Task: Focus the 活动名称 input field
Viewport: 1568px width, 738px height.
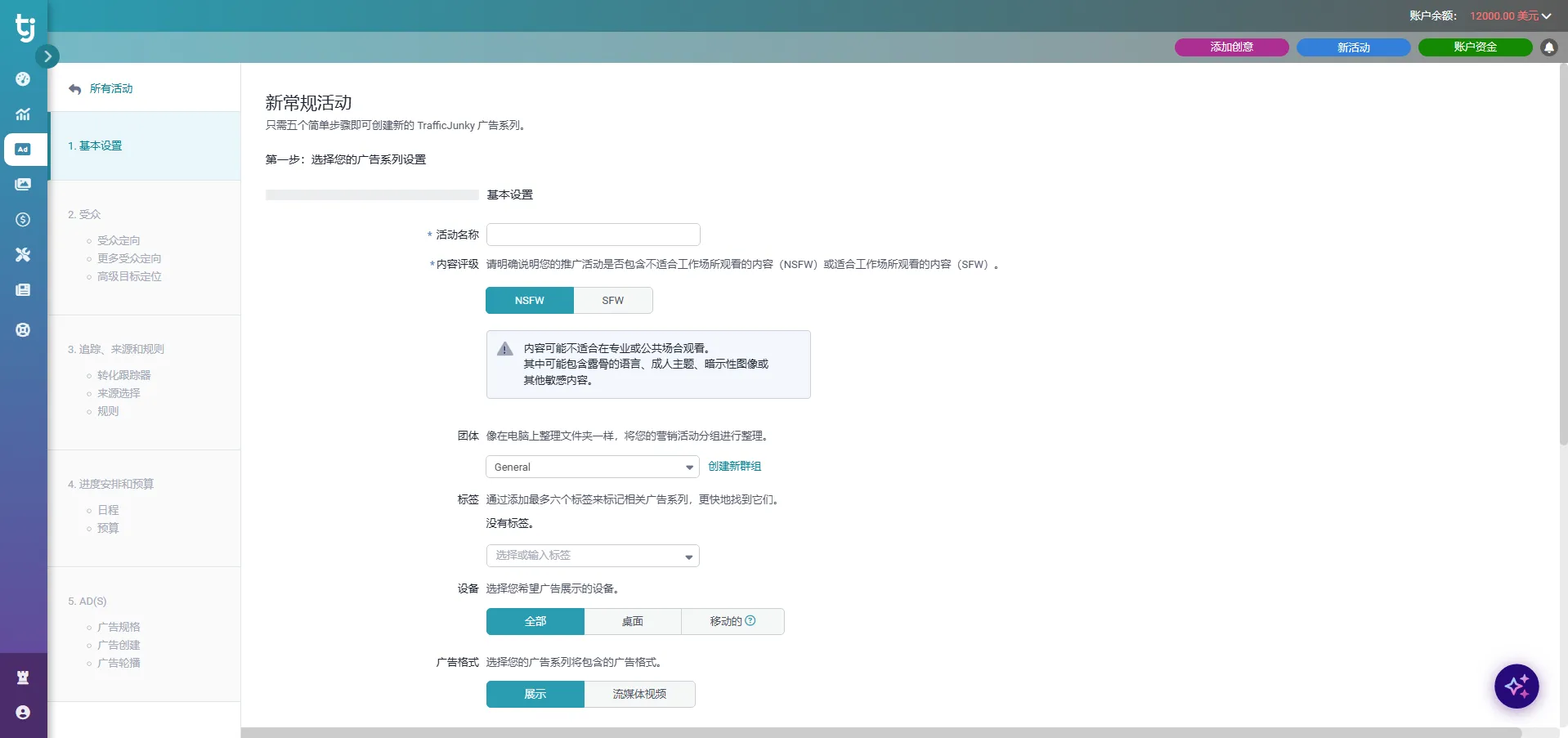Action: coord(594,235)
